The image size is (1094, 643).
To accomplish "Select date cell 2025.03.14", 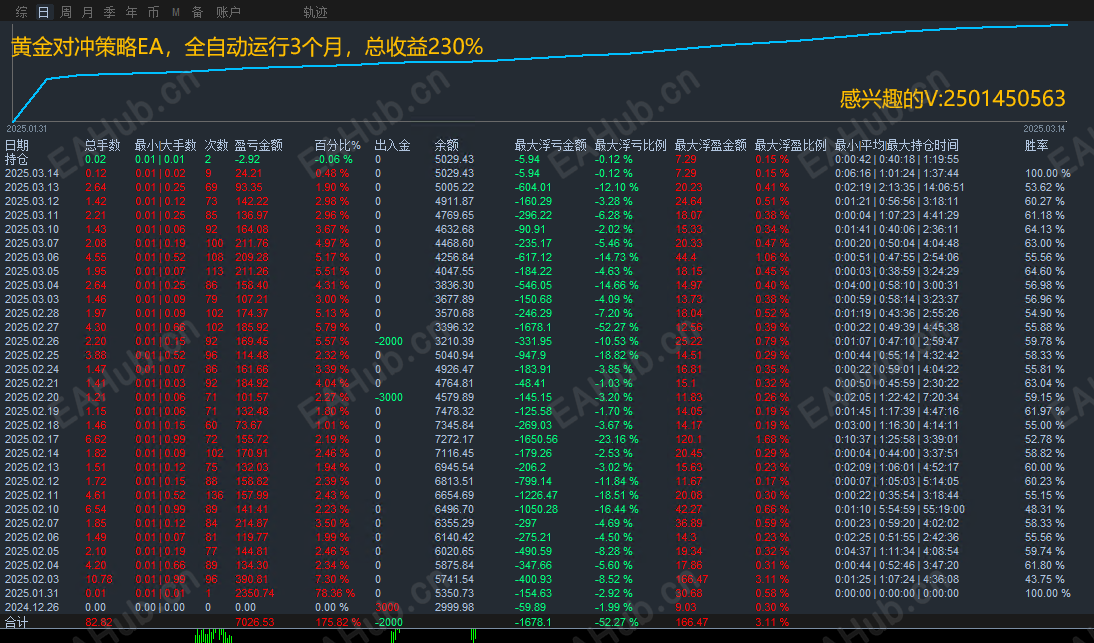I will pos(32,173).
